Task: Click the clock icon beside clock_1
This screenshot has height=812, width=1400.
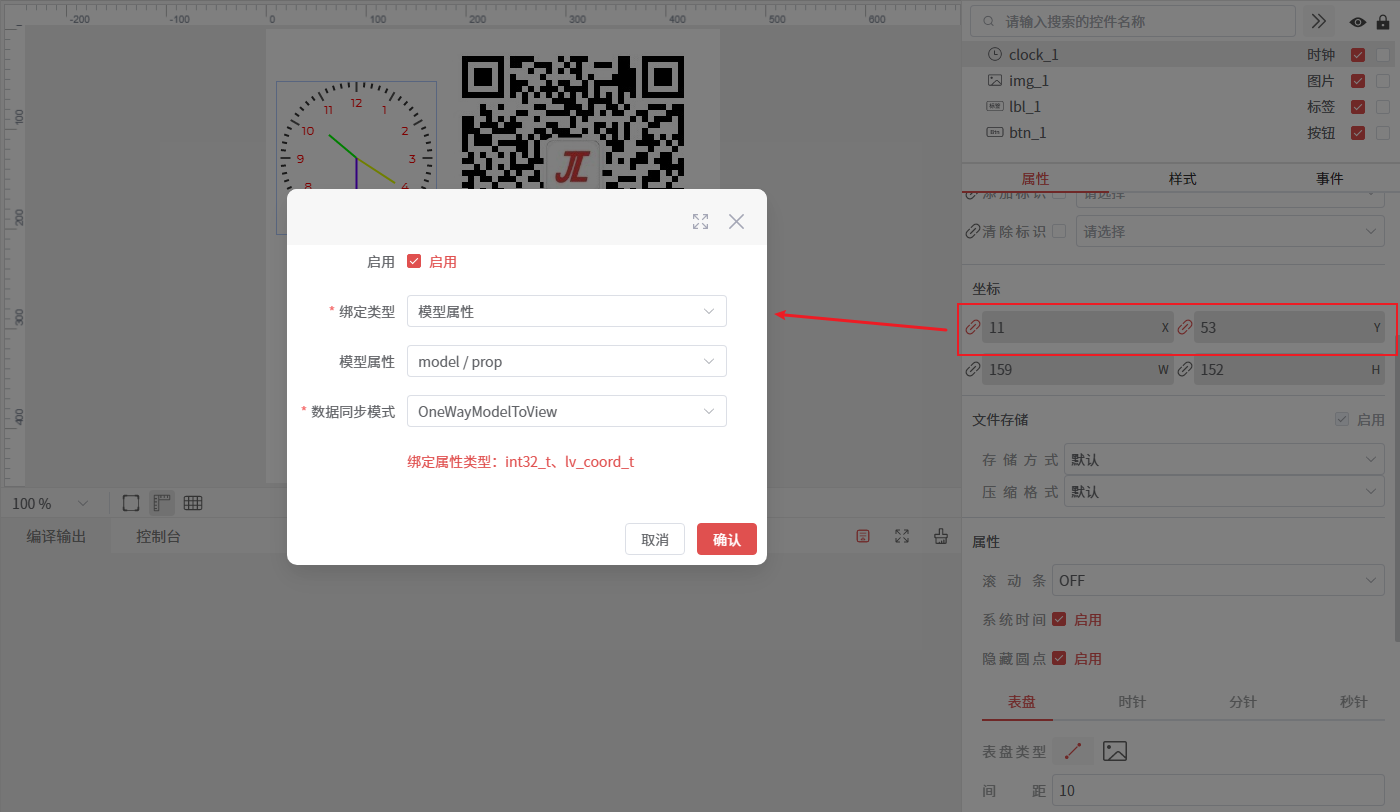Action: [994, 54]
